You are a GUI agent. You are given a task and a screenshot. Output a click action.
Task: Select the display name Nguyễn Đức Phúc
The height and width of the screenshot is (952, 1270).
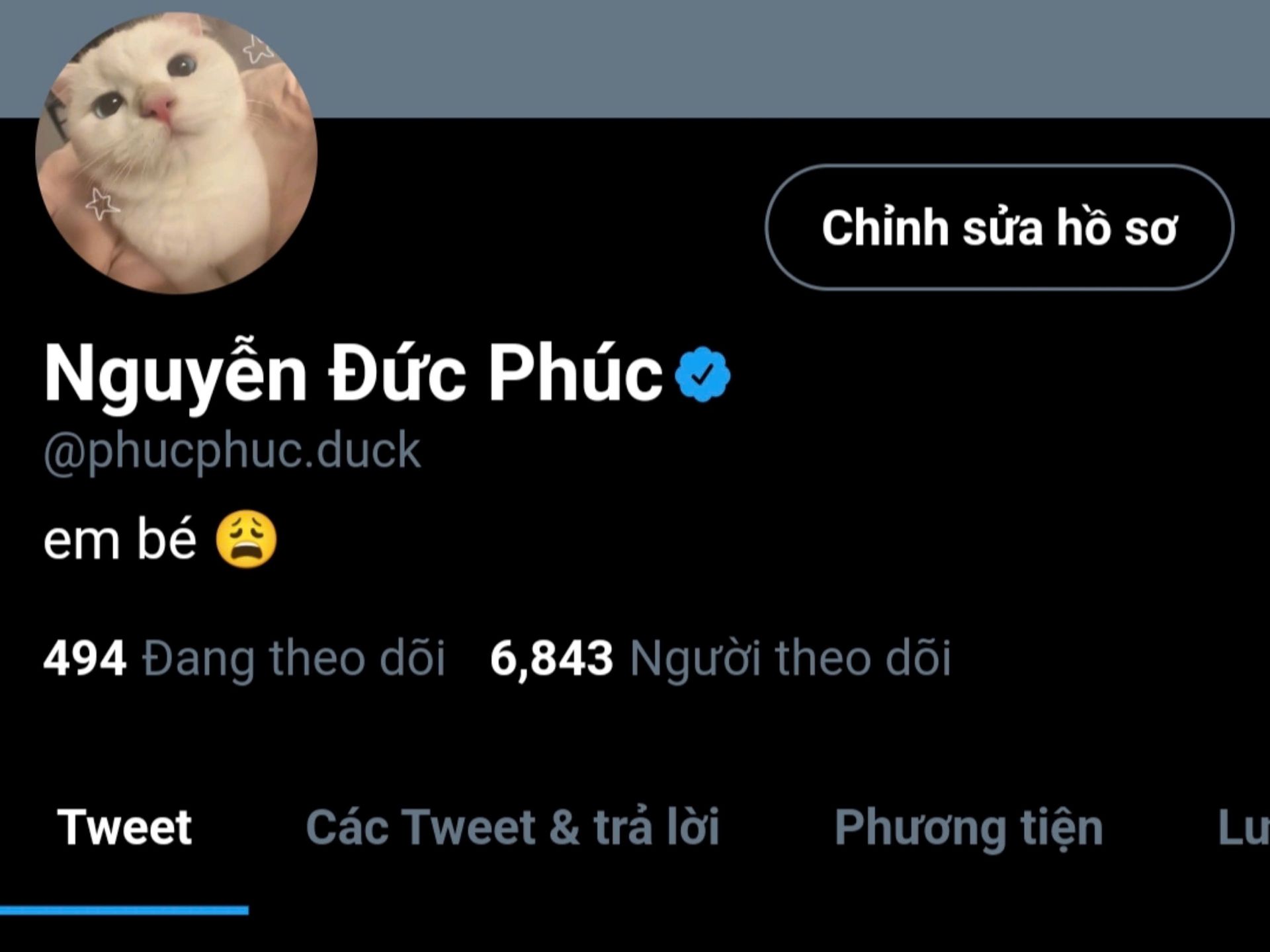(x=353, y=374)
